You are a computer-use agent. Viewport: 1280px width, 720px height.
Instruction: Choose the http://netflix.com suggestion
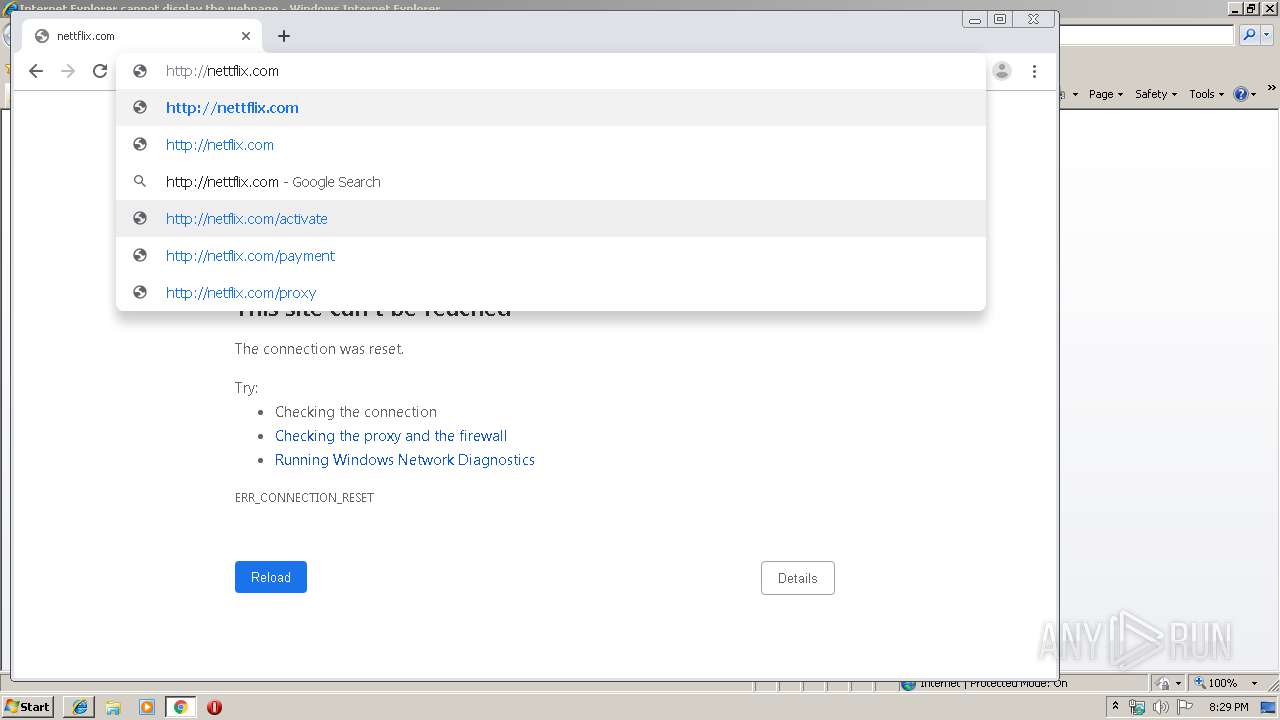pos(551,145)
